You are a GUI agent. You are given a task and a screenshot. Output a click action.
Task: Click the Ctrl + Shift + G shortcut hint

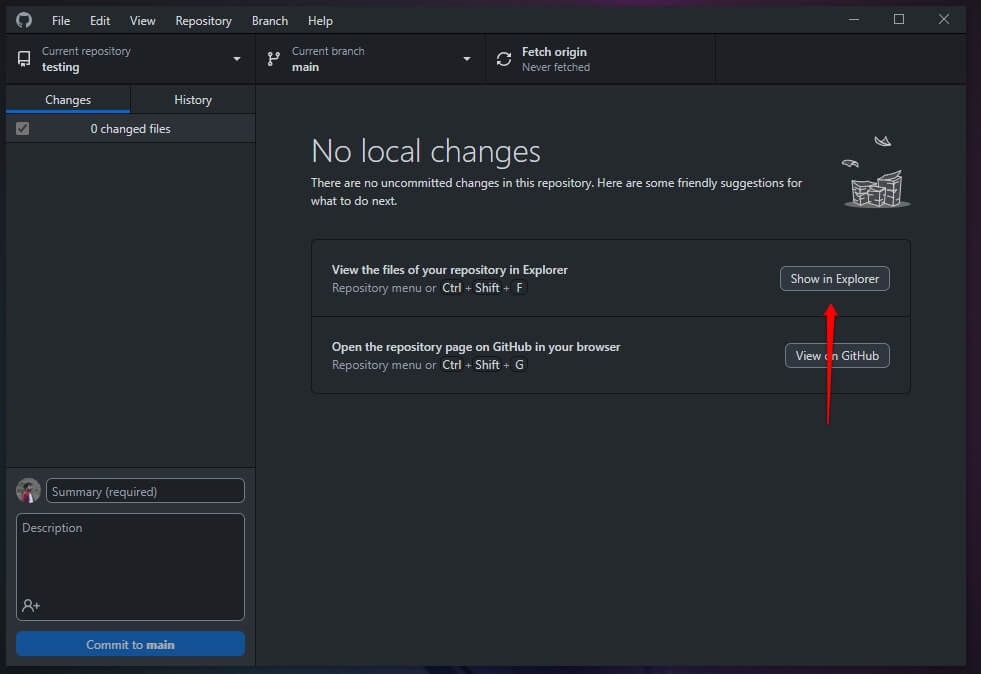pyautogui.click(x=483, y=365)
